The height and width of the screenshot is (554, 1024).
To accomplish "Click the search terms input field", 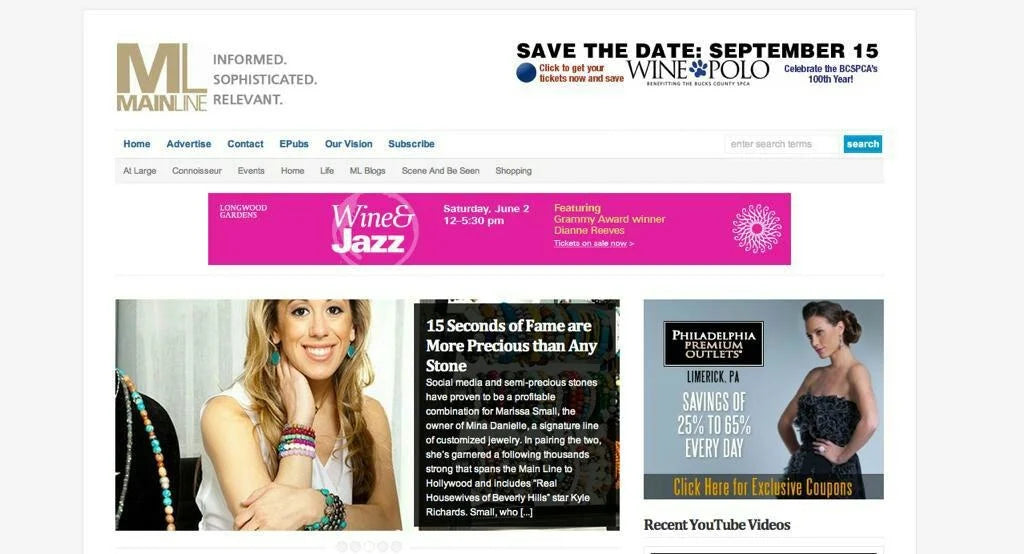I will tap(782, 144).
